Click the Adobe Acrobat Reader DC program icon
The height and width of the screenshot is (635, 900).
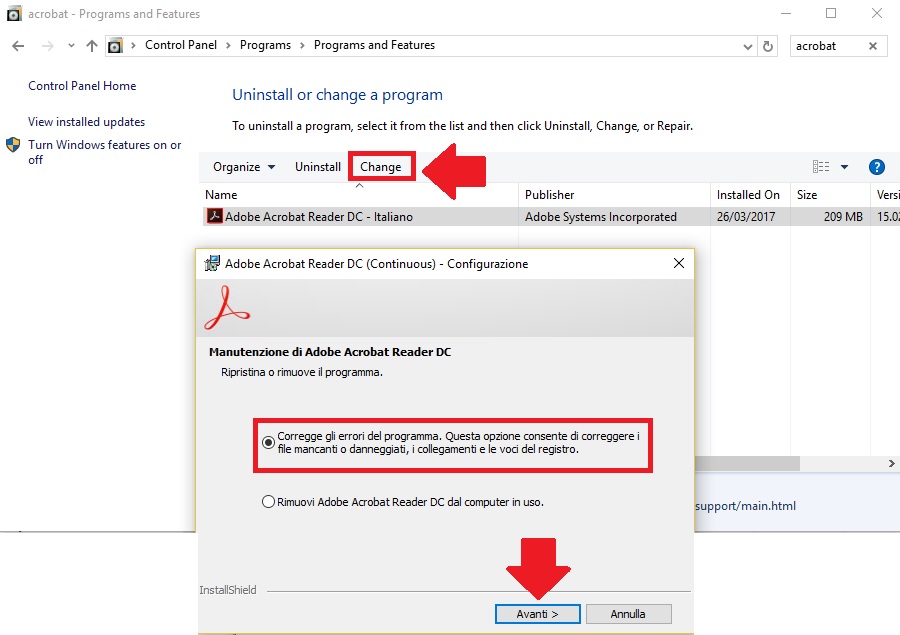tap(214, 216)
